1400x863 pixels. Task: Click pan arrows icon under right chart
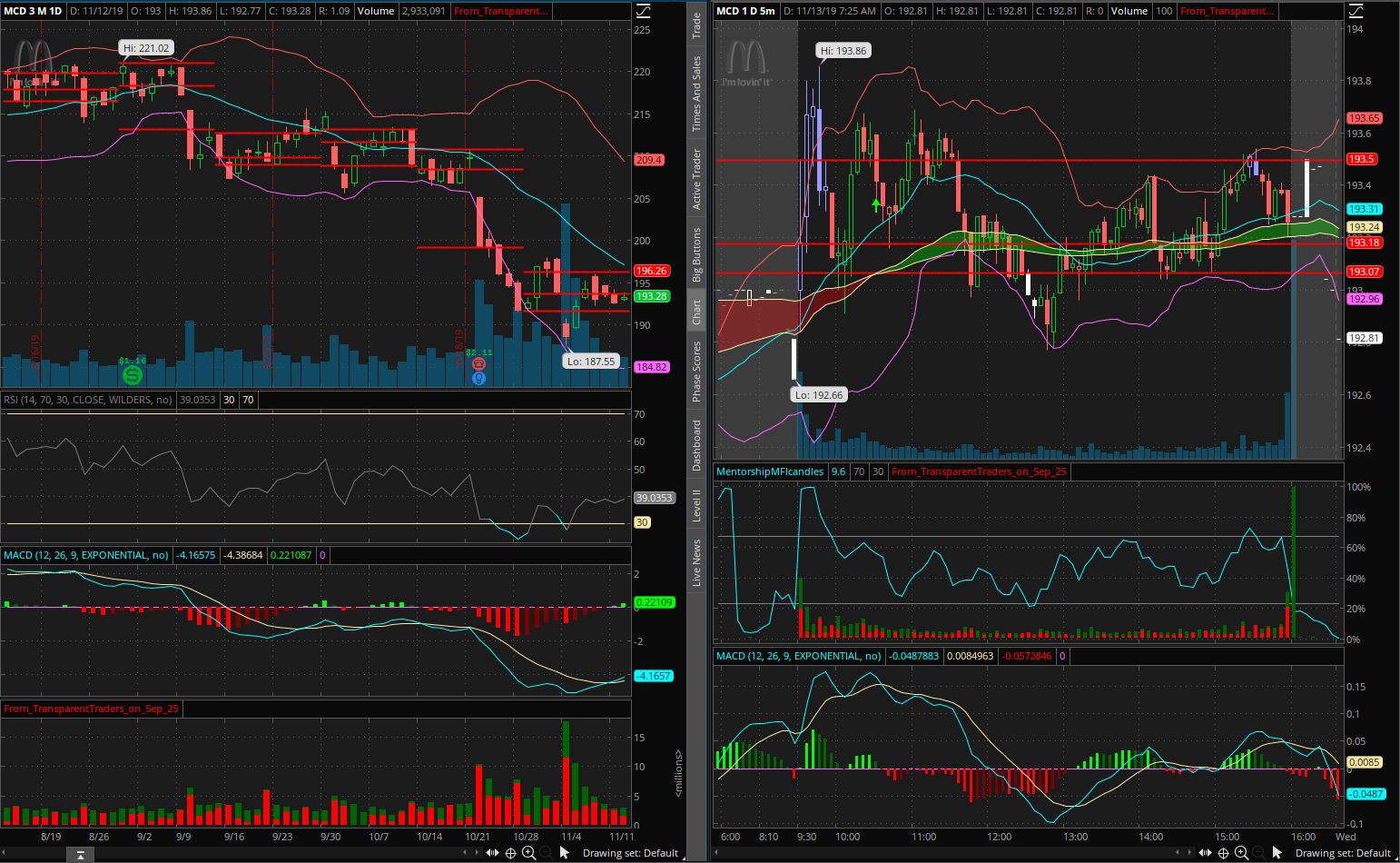(1205, 852)
